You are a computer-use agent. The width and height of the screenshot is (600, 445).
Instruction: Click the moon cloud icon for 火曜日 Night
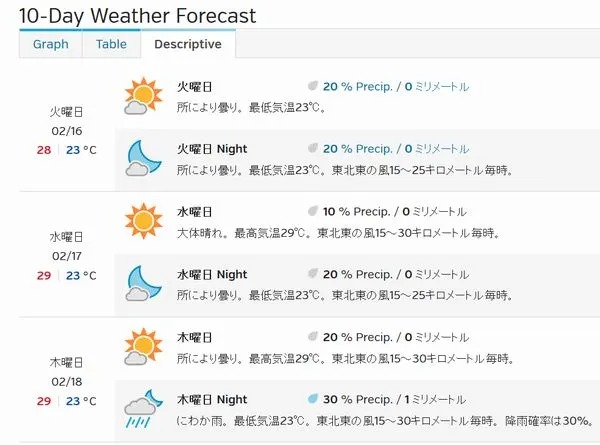143,158
